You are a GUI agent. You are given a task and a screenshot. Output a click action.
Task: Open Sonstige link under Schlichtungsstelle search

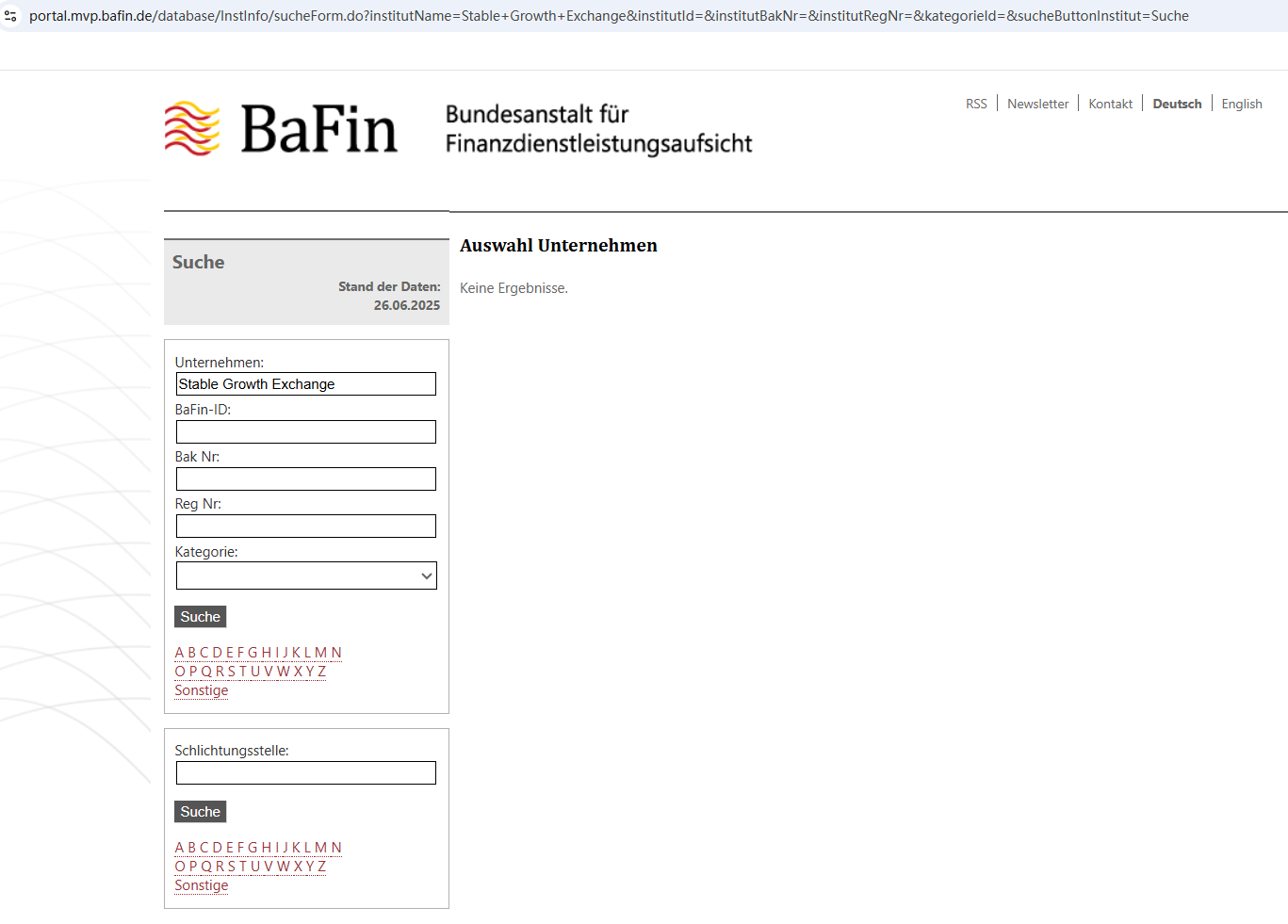(x=202, y=885)
